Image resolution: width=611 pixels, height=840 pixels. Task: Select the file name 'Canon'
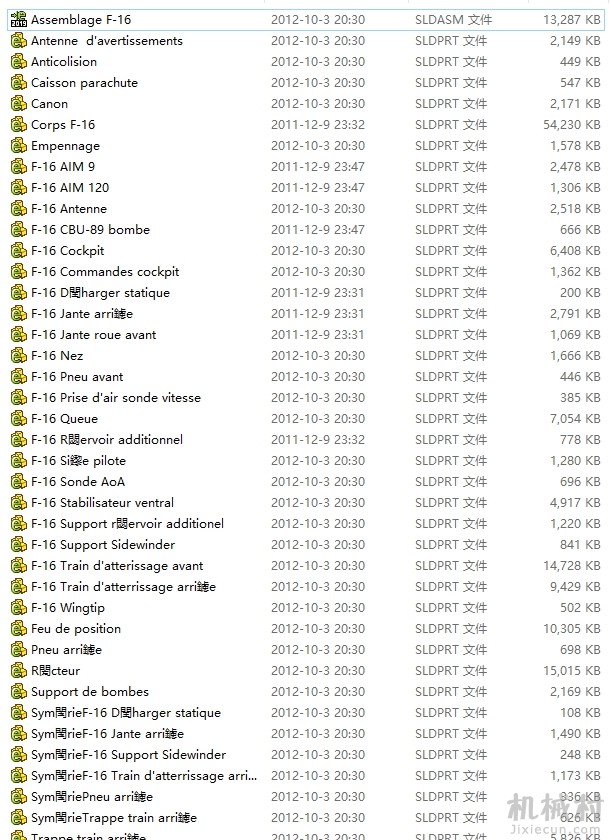(49, 104)
